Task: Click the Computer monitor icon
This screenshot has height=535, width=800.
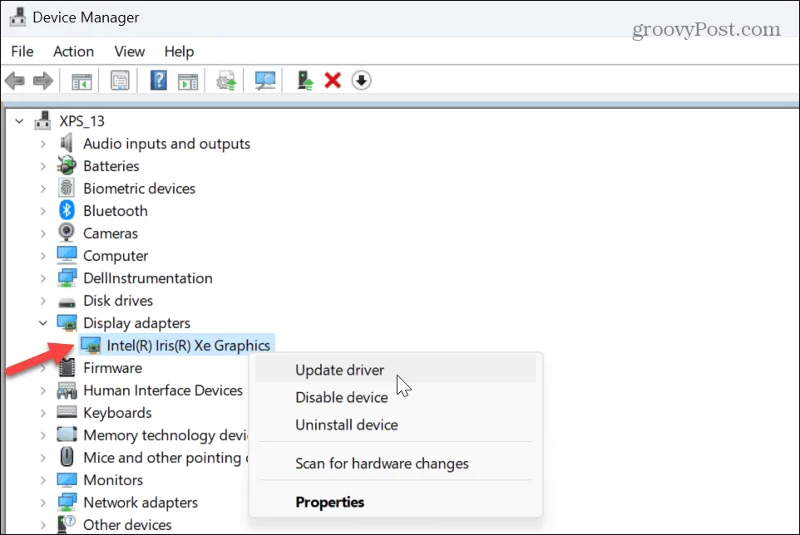Action: 67,255
